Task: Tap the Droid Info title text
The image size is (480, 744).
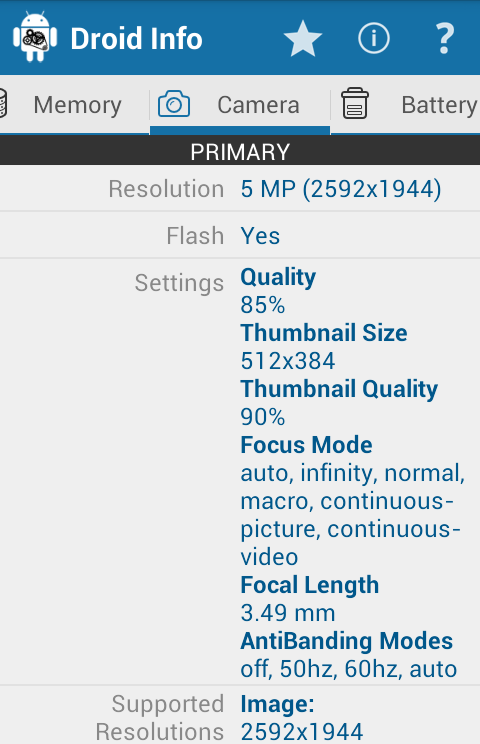Action: [x=137, y=38]
